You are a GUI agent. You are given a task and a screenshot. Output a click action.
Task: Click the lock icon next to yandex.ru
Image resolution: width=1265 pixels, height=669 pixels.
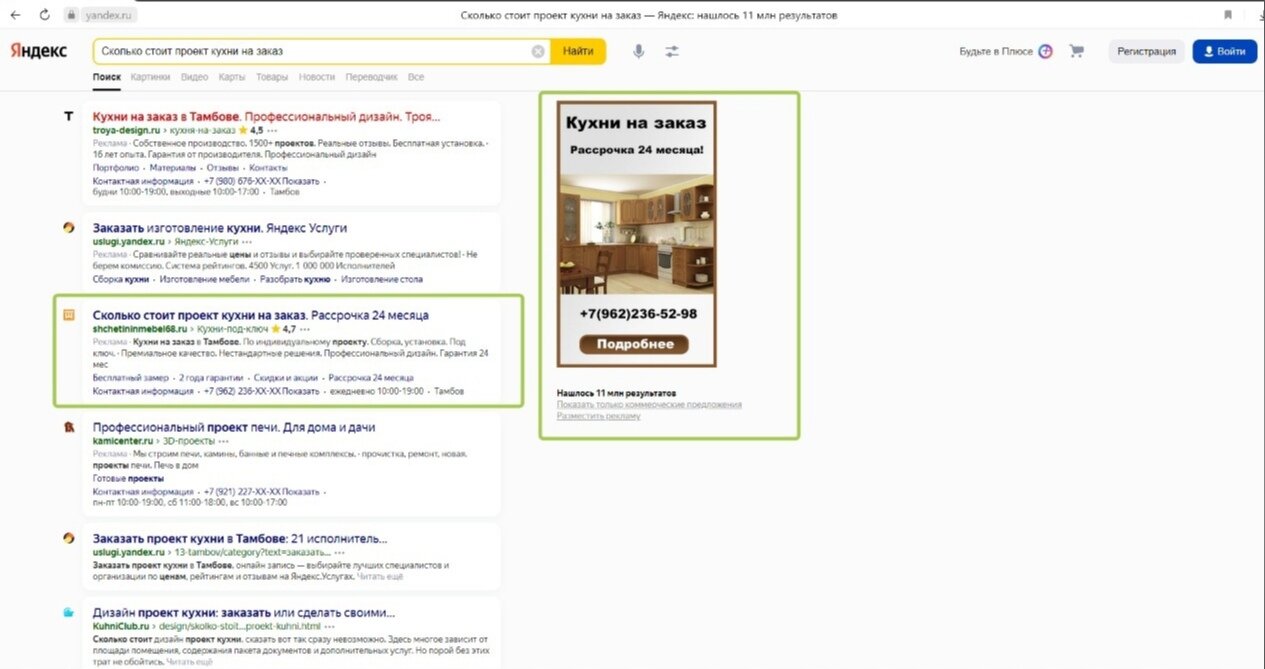70,15
